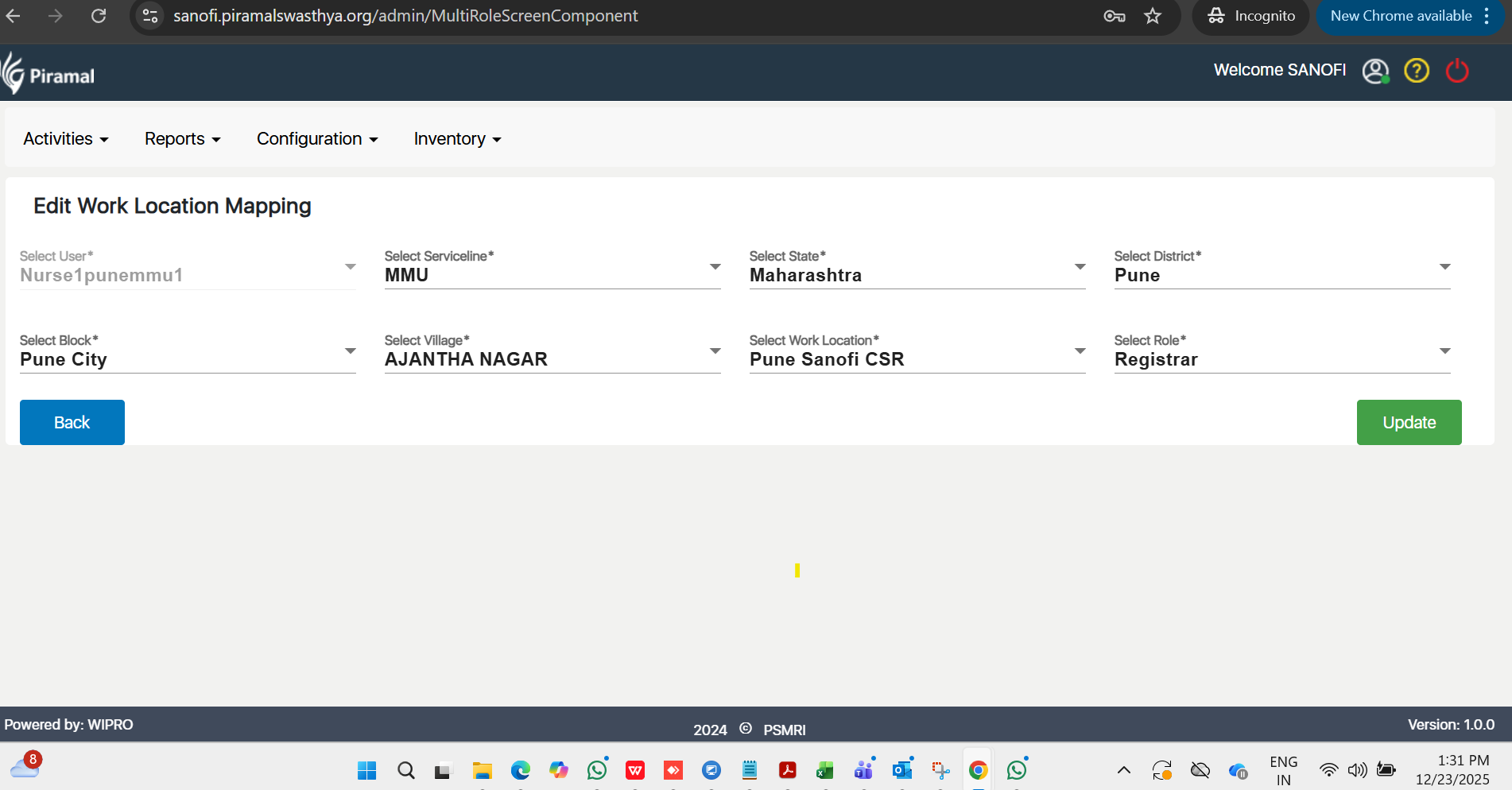Open the password key icon
Screen dimensions: 1512x790
[1114, 16]
